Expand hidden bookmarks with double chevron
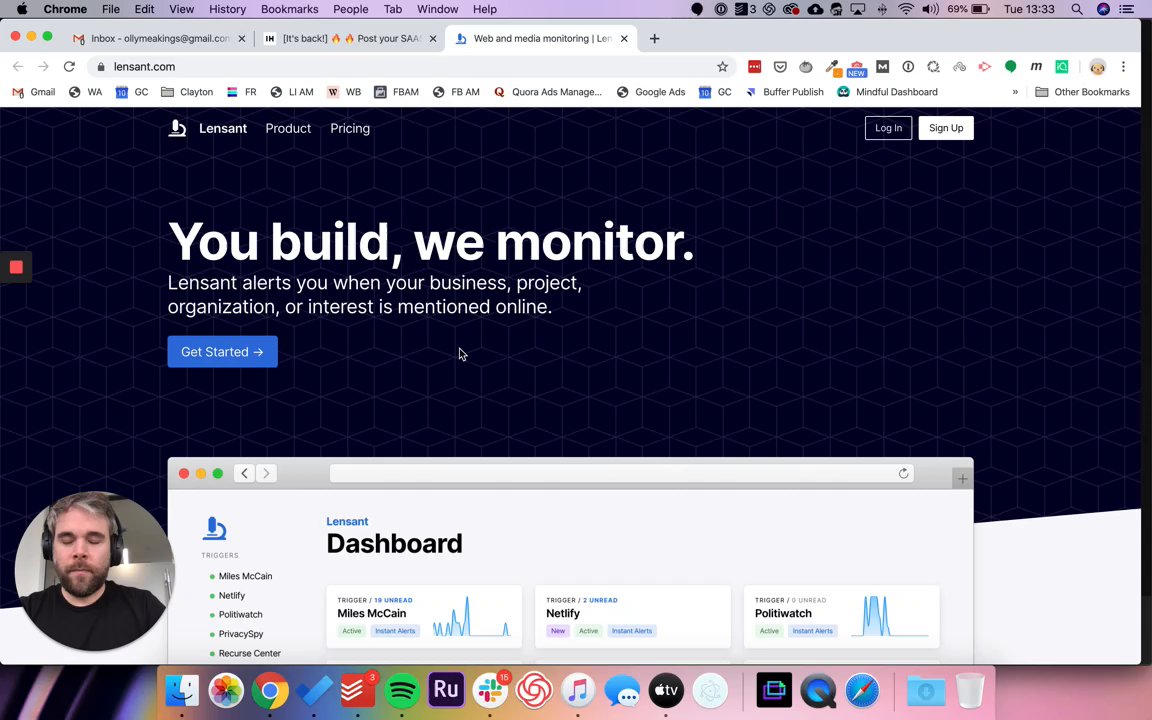Viewport: 1152px width, 720px height. pos(1015,92)
